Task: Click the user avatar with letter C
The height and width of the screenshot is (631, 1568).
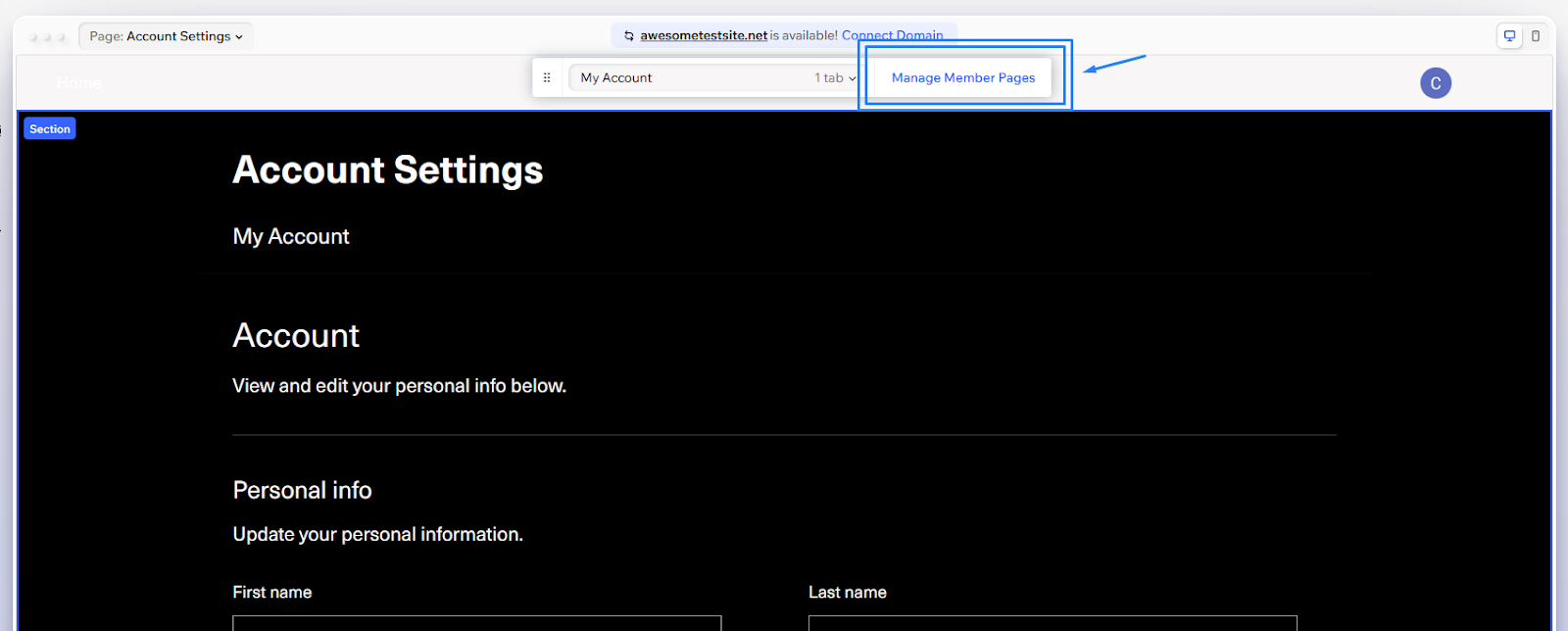Action: 1436,83
